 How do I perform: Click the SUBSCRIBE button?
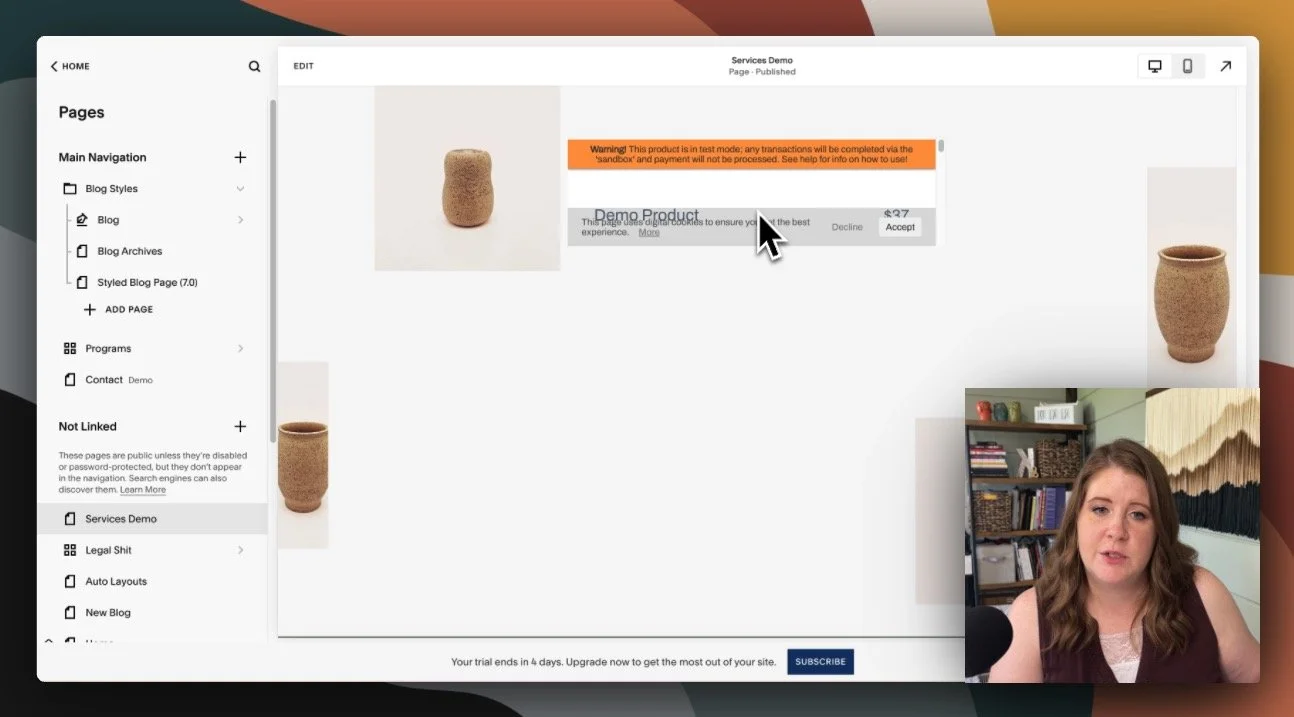coord(820,661)
